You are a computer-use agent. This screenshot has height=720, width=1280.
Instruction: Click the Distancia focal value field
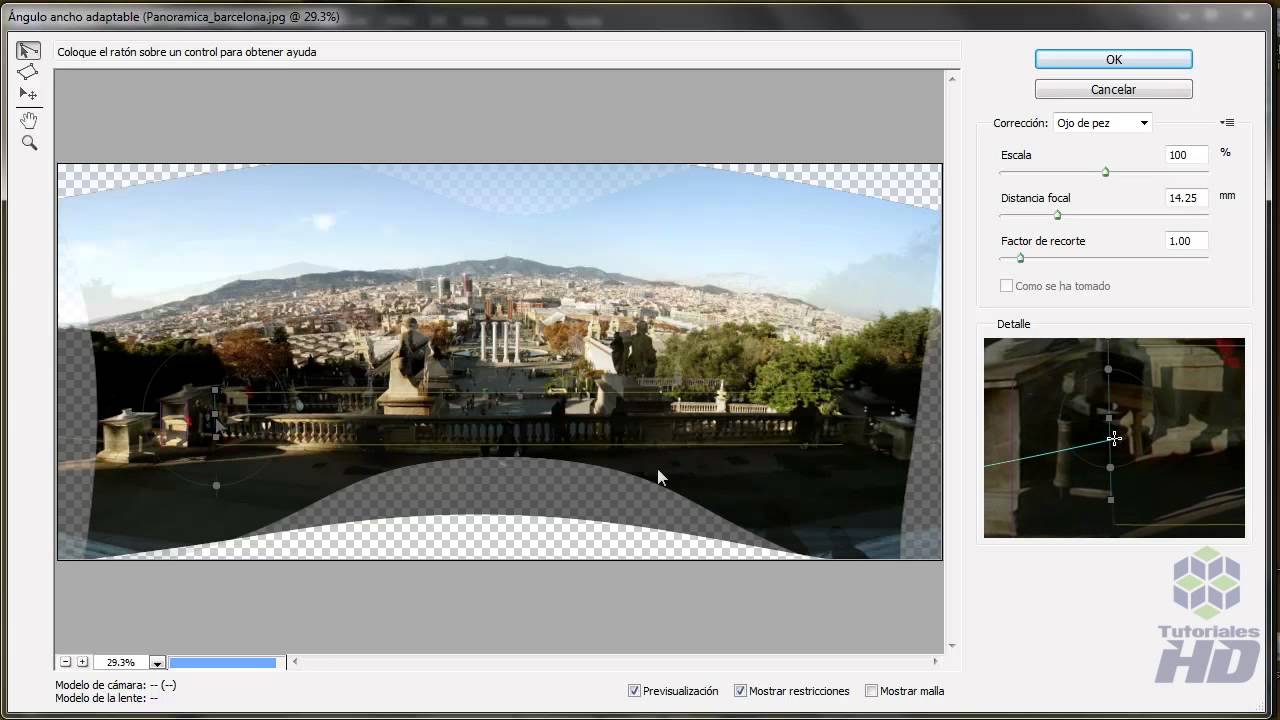(1186, 198)
